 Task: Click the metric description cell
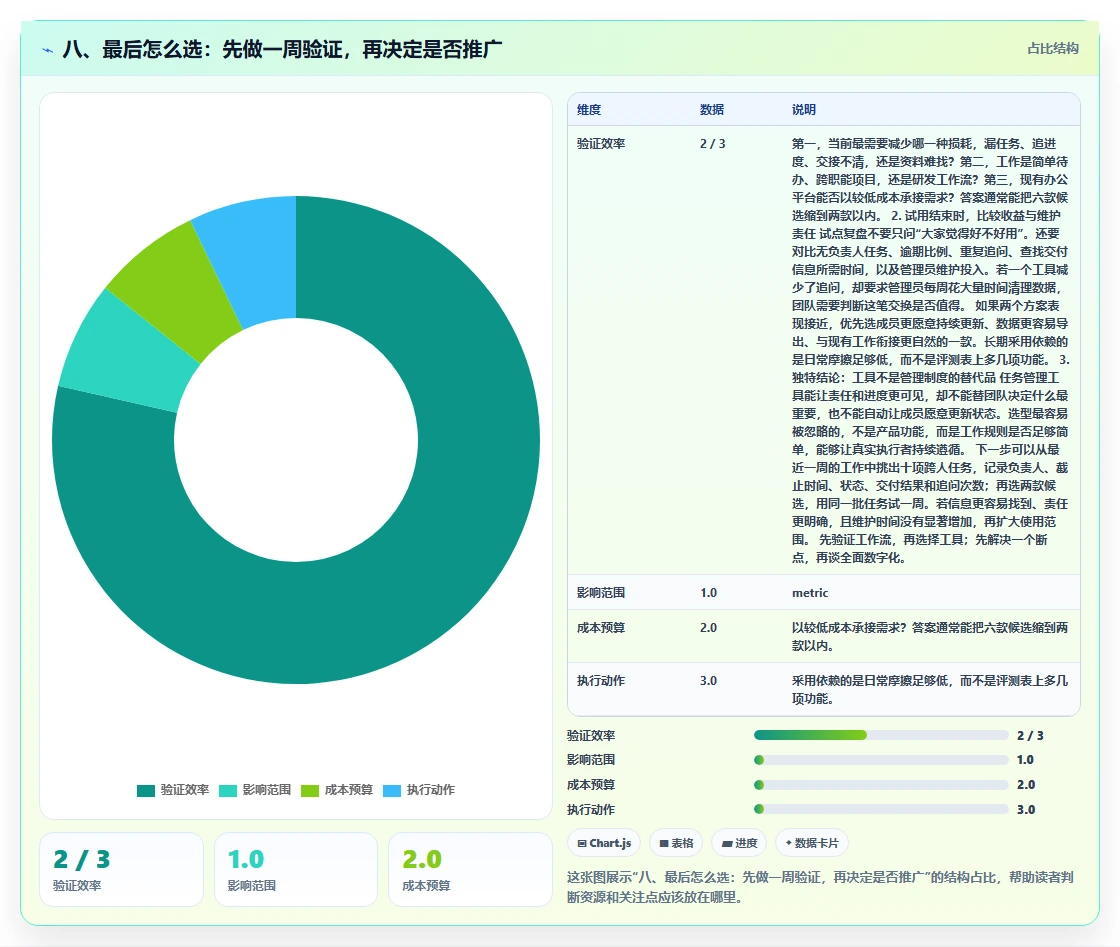pyautogui.click(x=810, y=593)
